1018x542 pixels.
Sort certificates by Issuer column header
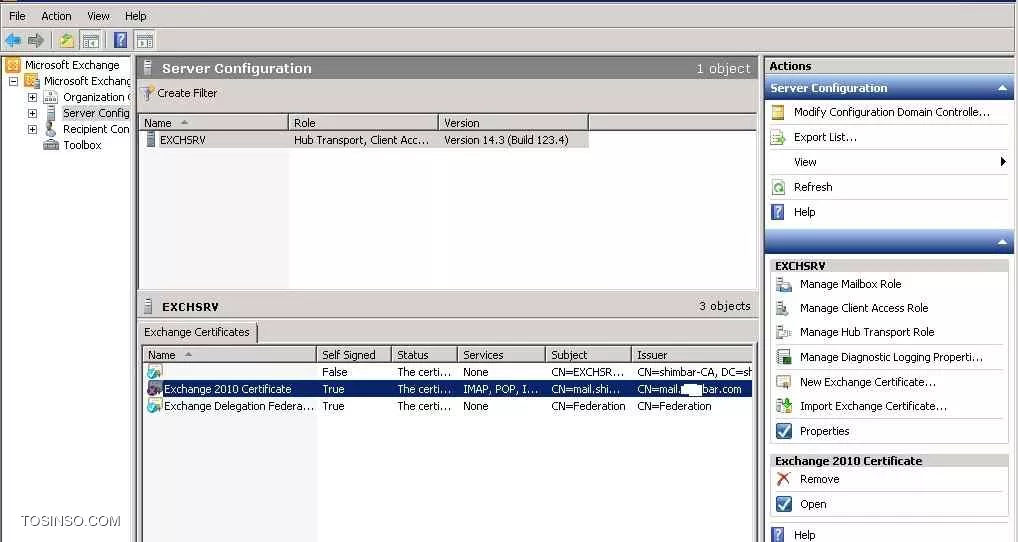(692, 355)
